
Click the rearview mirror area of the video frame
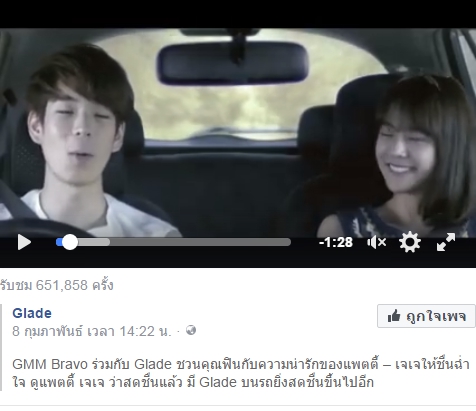pyautogui.click(x=233, y=63)
